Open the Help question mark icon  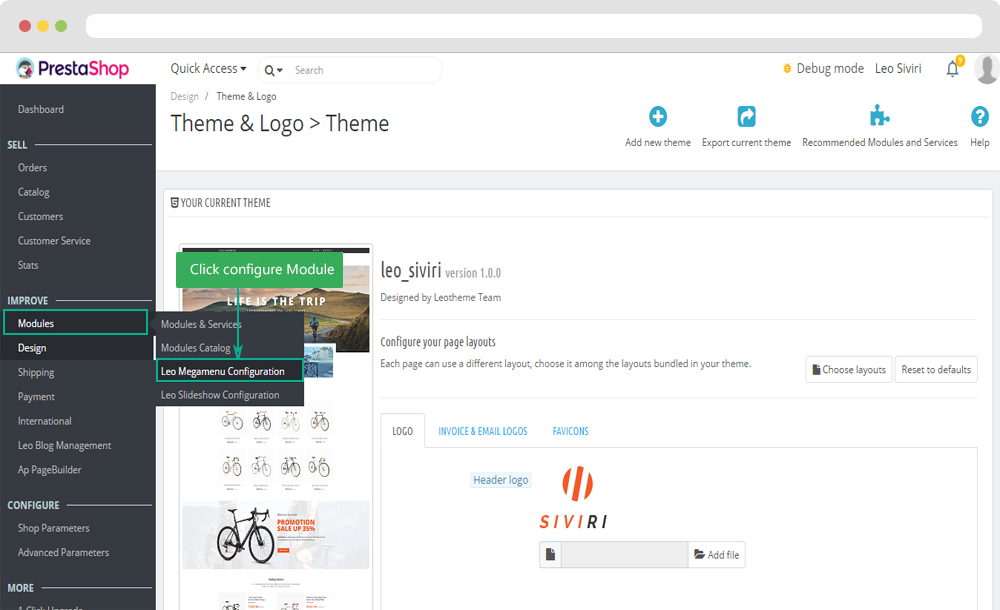(980, 117)
